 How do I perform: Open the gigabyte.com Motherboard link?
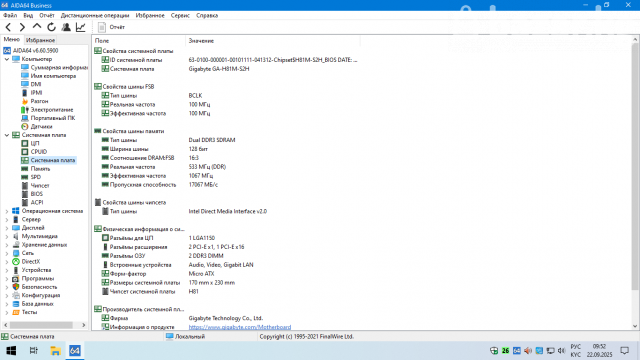click(240, 327)
